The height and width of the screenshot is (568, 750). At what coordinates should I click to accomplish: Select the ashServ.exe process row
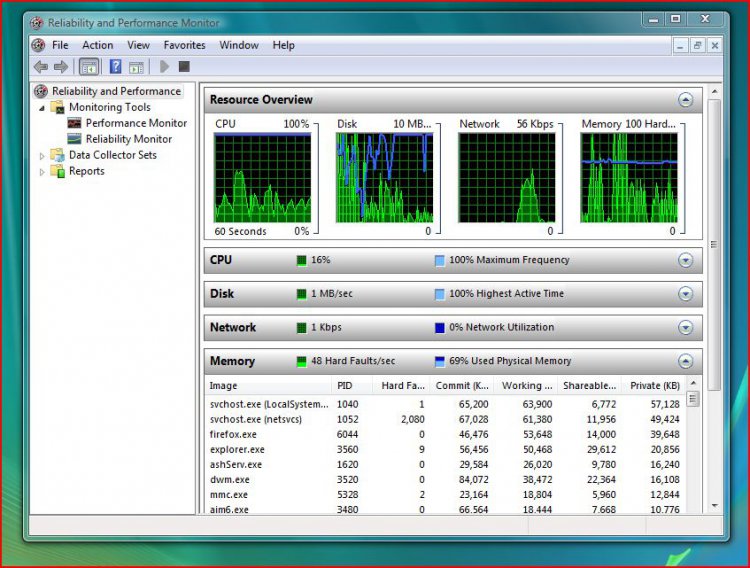[445, 465]
